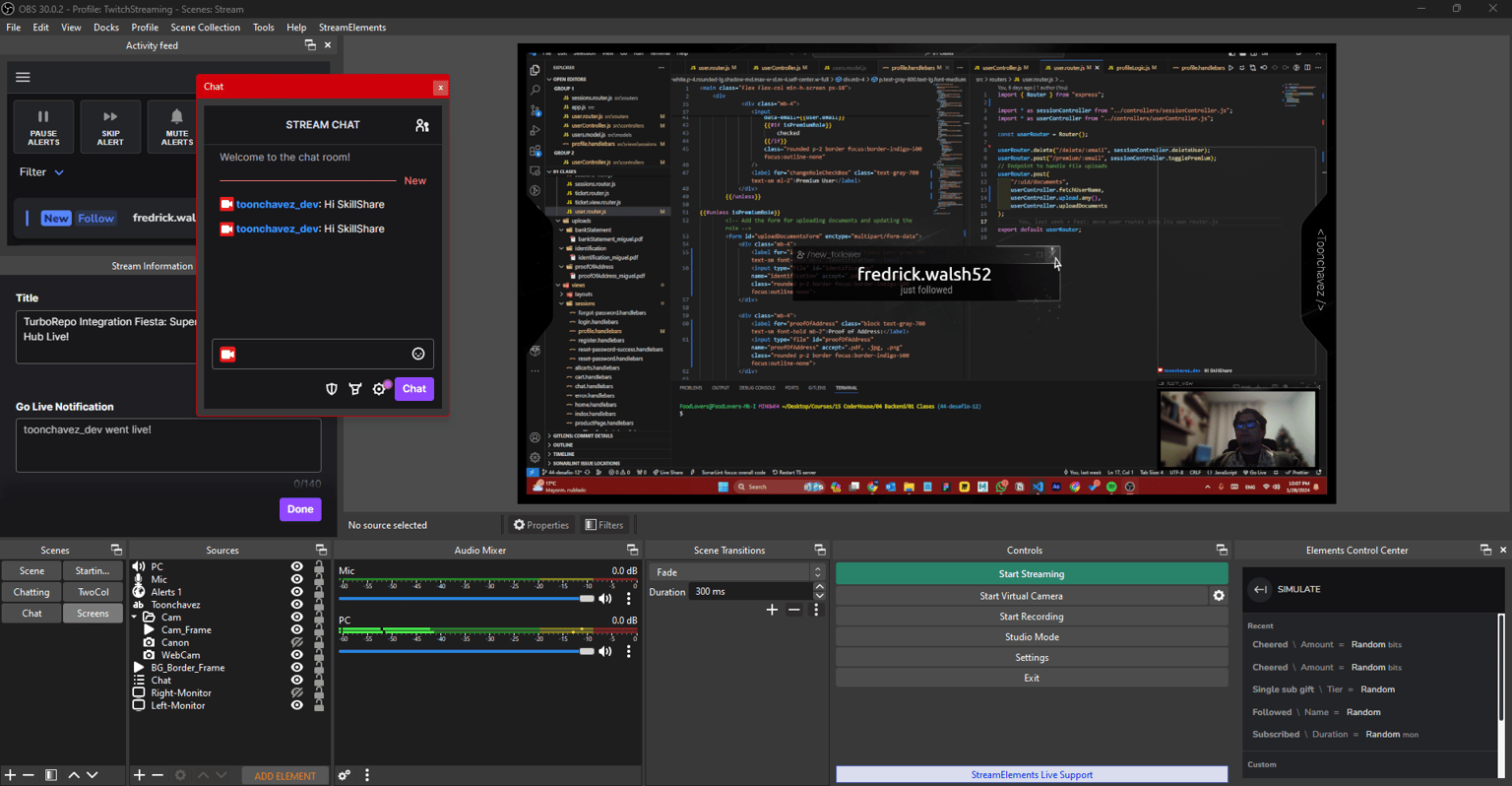
Task: Collapse the Cam group in Sources
Action: 136,618
